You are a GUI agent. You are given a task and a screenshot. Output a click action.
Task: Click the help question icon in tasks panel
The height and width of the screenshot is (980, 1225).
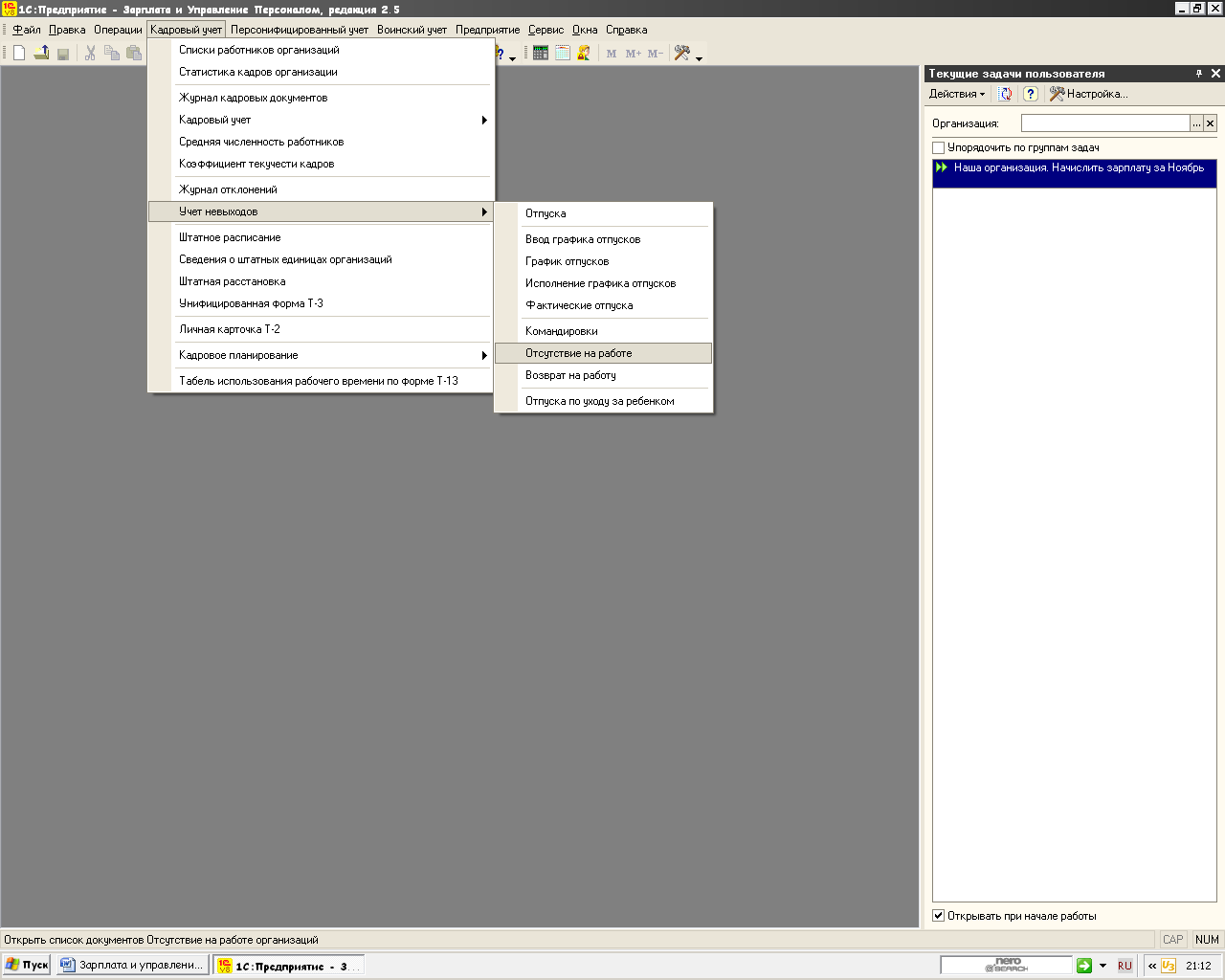1031,94
